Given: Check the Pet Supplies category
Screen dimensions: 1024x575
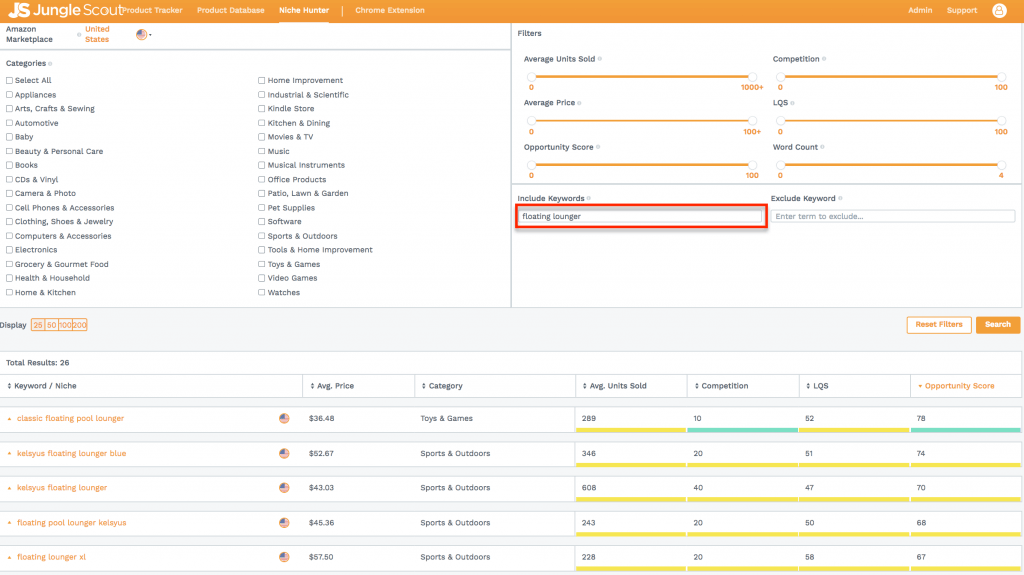Looking at the screenshot, I should (x=261, y=208).
